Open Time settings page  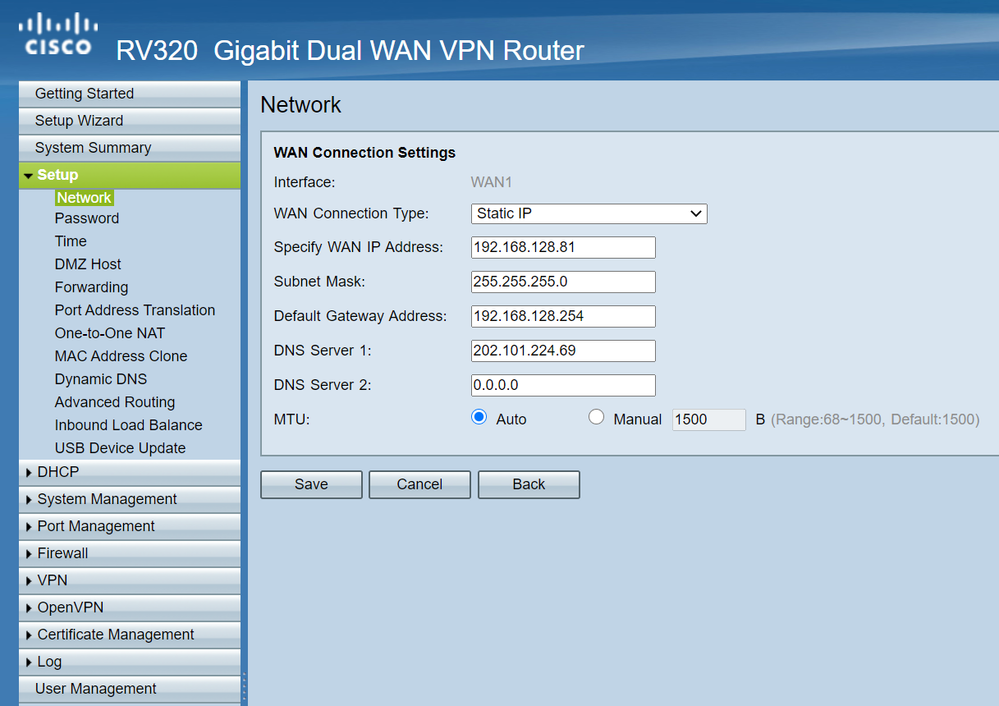point(71,241)
